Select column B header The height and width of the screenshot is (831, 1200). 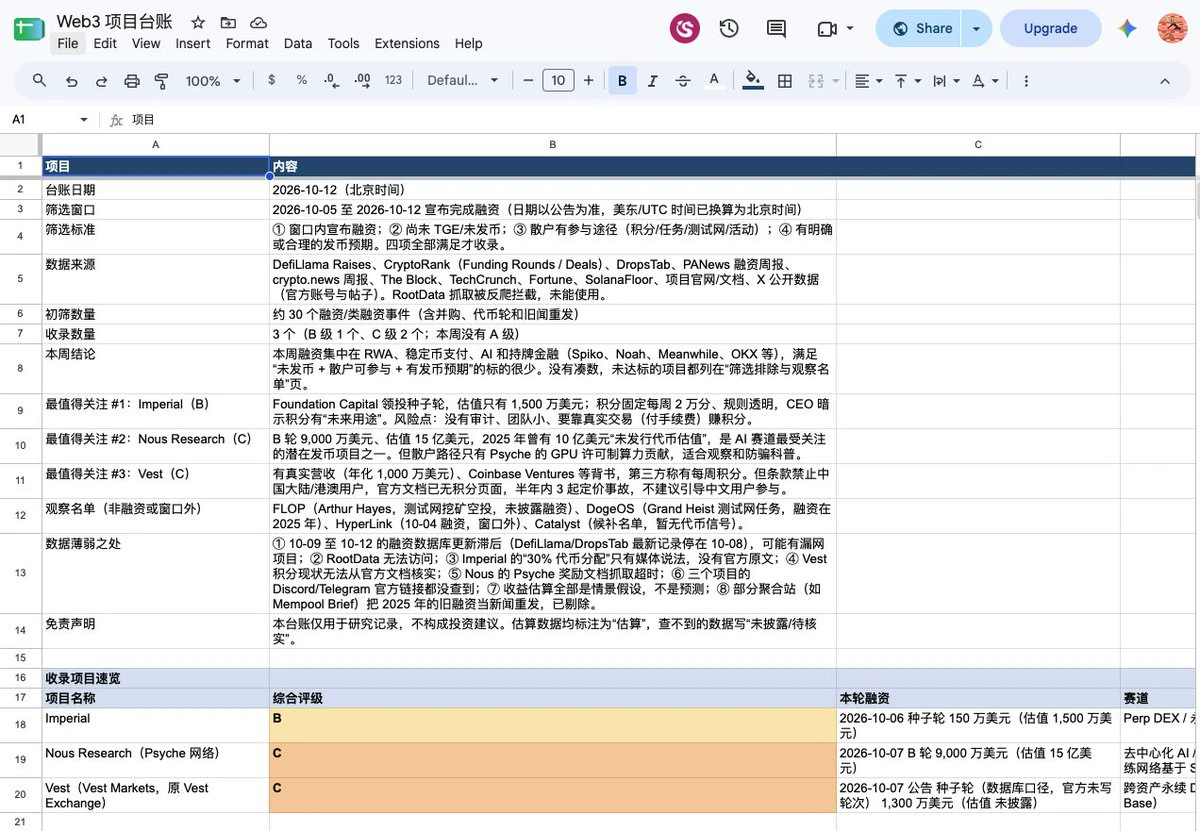coord(553,145)
